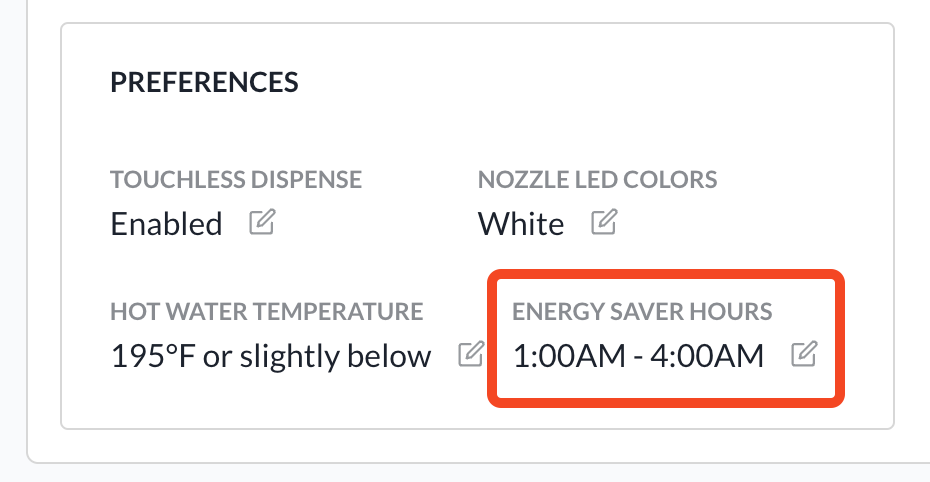Click the Nozzle LED Colors label

pyautogui.click(x=597, y=180)
